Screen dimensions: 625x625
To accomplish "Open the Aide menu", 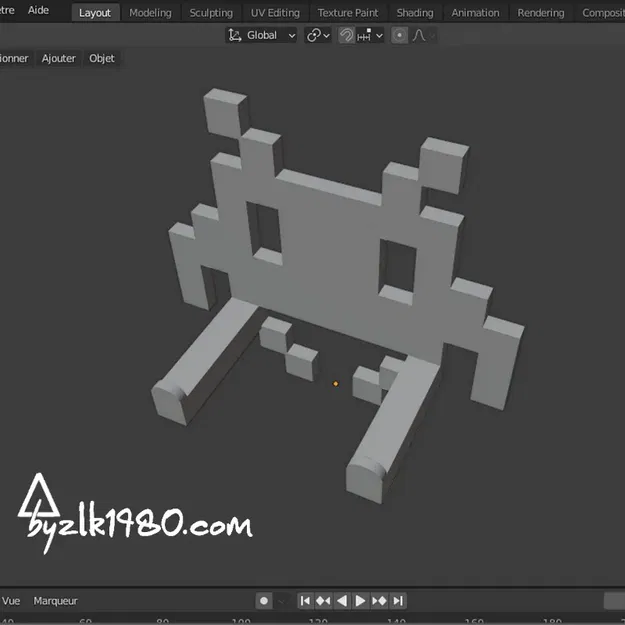I will [x=38, y=10].
